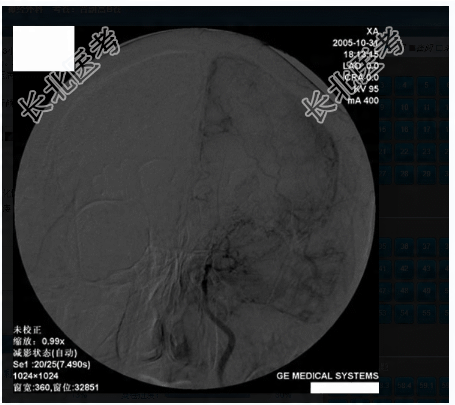Open question 17 from number grid
455x405 pixels.
[x=426, y=130]
